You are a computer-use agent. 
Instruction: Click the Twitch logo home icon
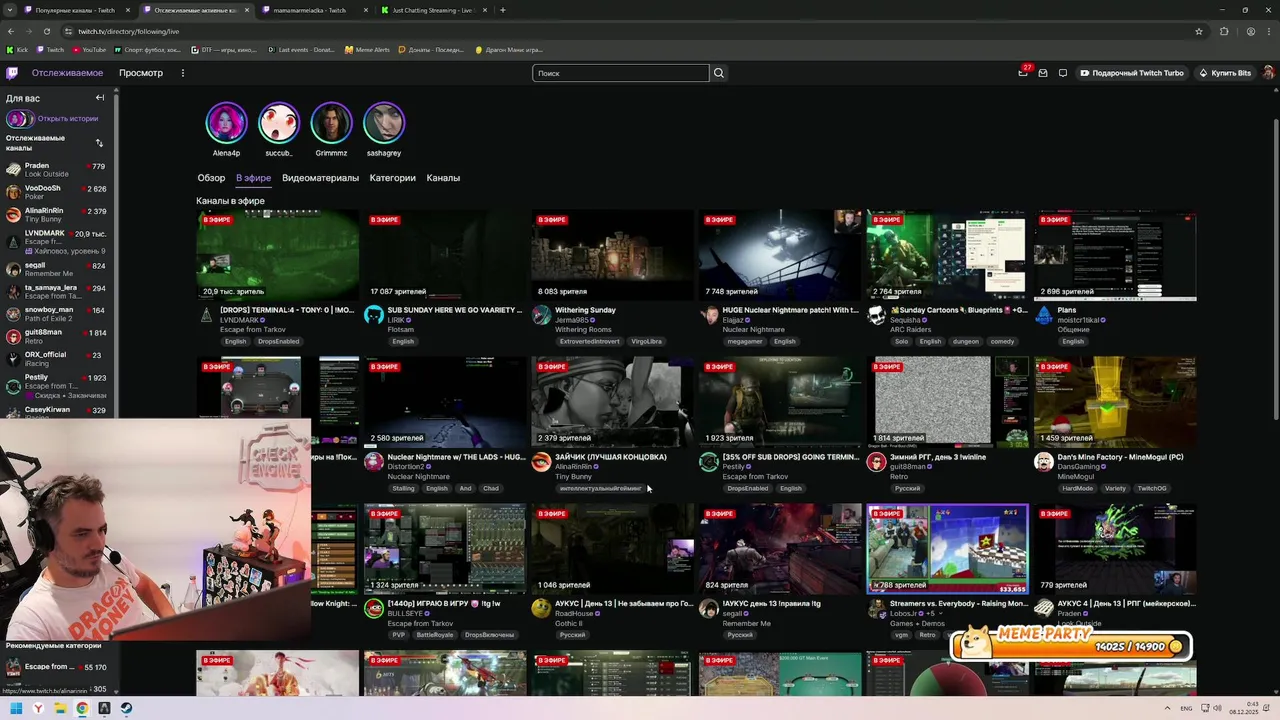[x=12, y=73]
